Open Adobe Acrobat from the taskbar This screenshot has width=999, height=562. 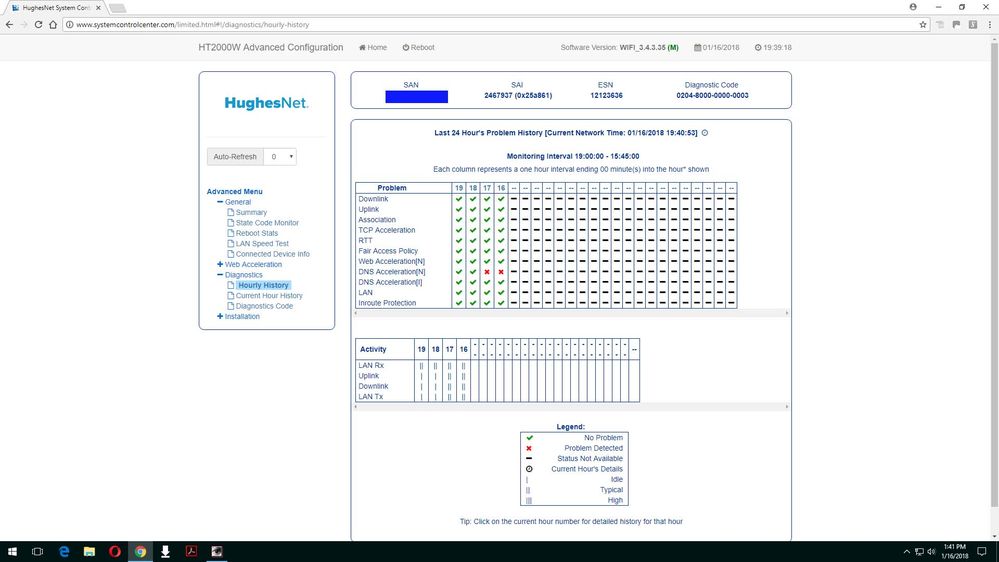[190, 551]
